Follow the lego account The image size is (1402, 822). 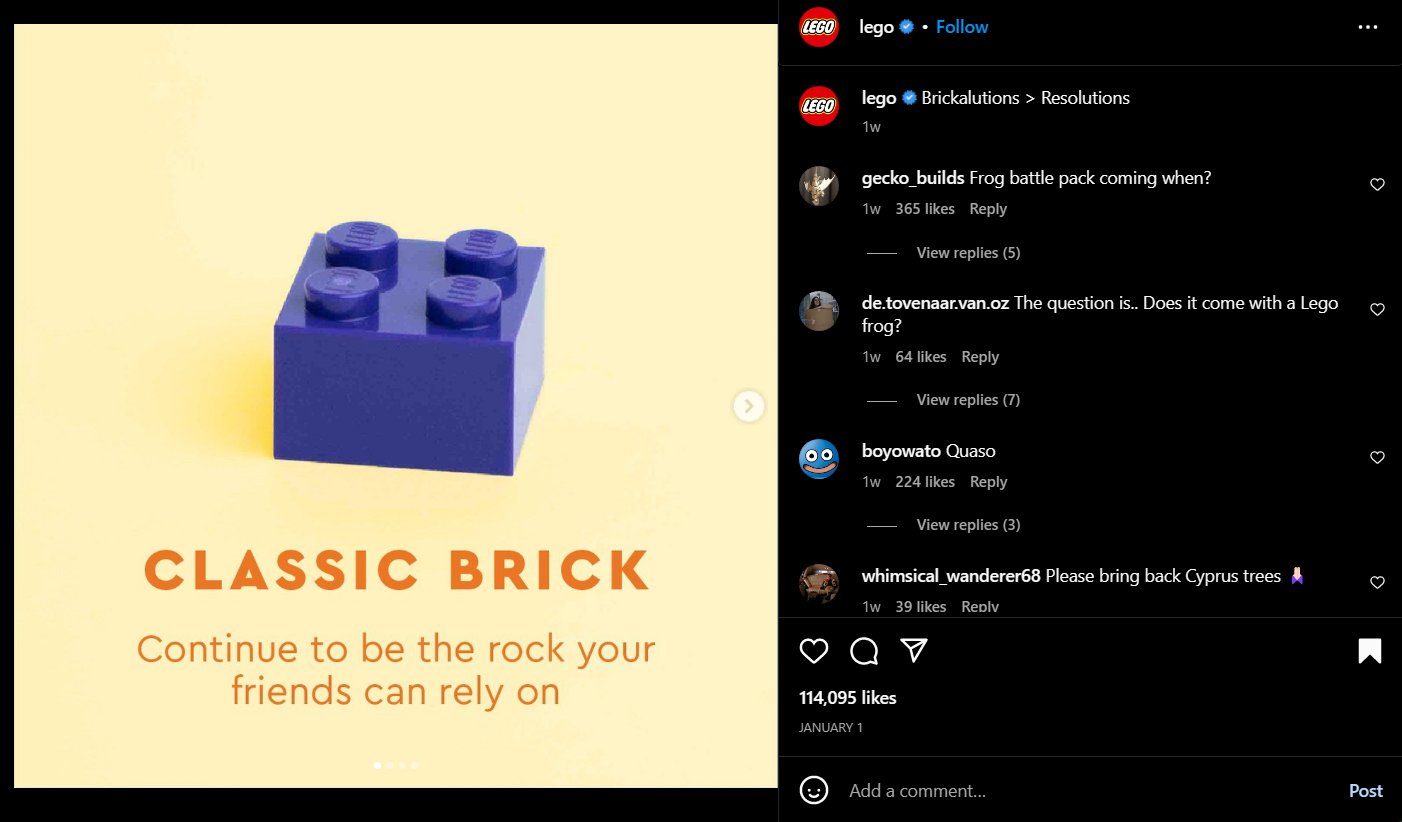click(x=962, y=27)
